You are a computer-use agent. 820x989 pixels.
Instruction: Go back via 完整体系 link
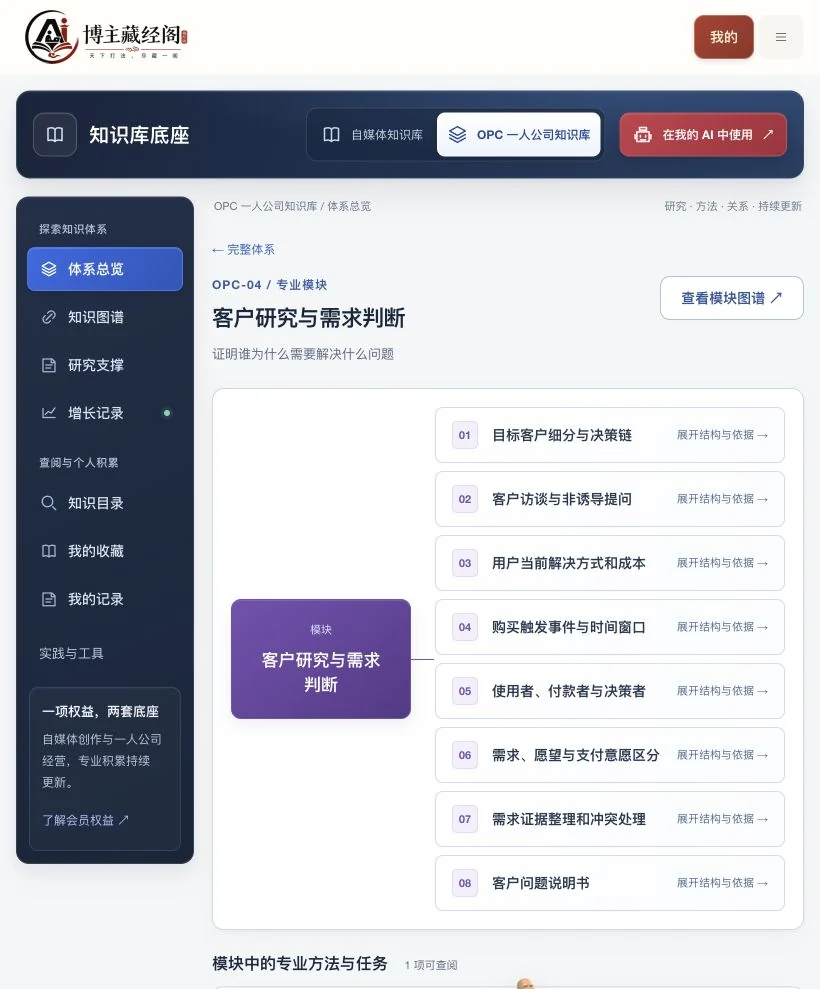[243, 250]
